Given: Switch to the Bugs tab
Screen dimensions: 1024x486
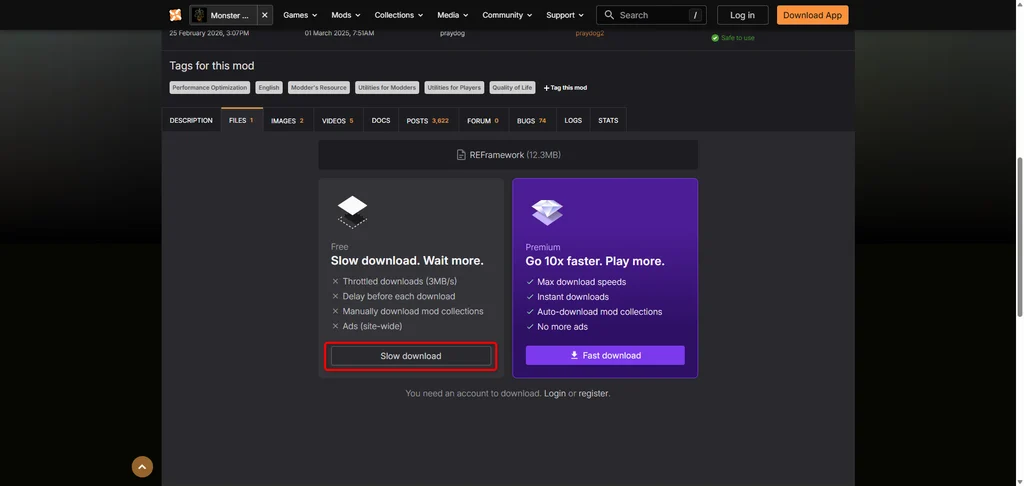Looking at the screenshot, I should (x=532, y=120).
